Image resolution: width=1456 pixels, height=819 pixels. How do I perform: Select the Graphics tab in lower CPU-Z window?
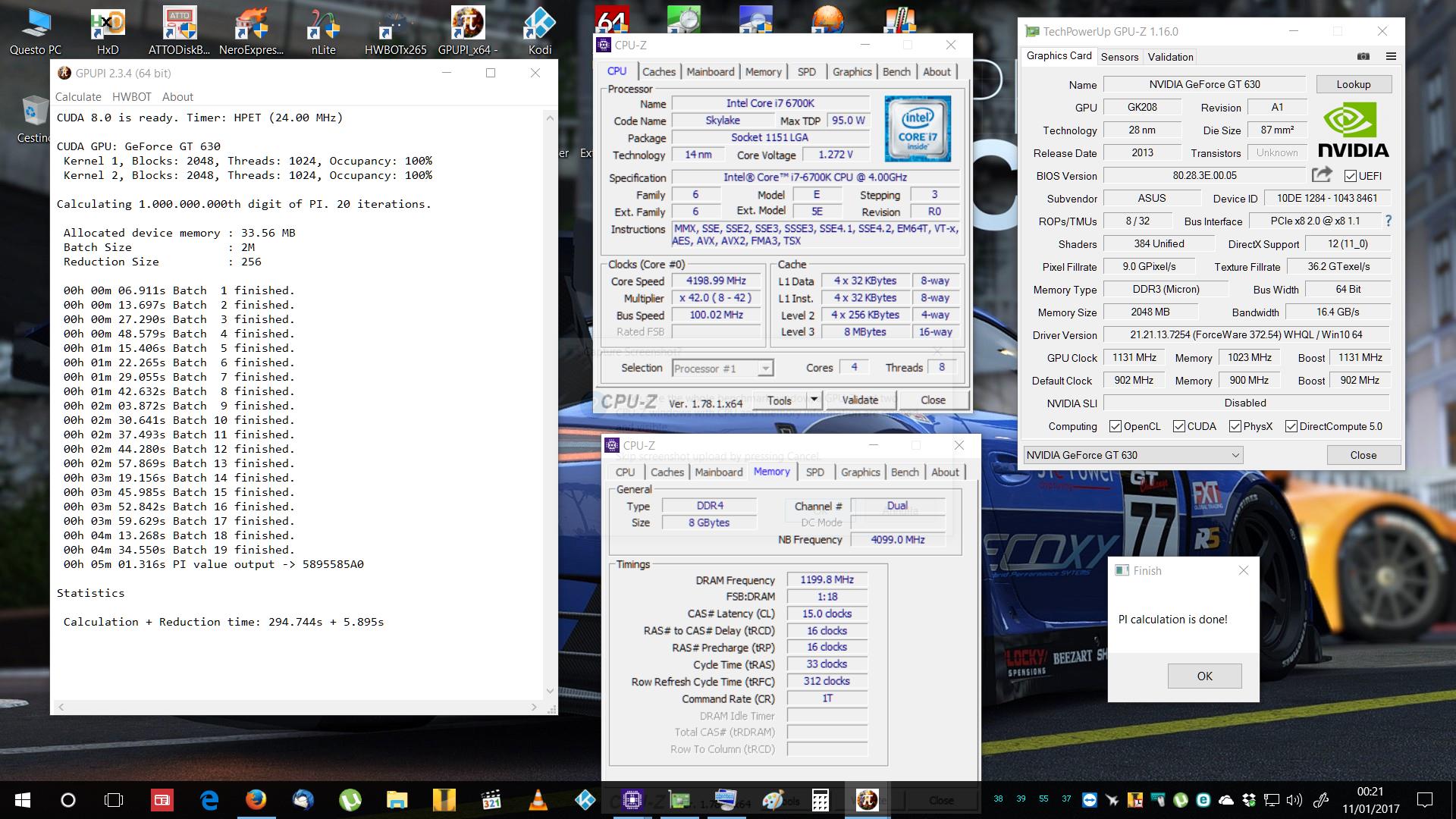pos(860,472)
